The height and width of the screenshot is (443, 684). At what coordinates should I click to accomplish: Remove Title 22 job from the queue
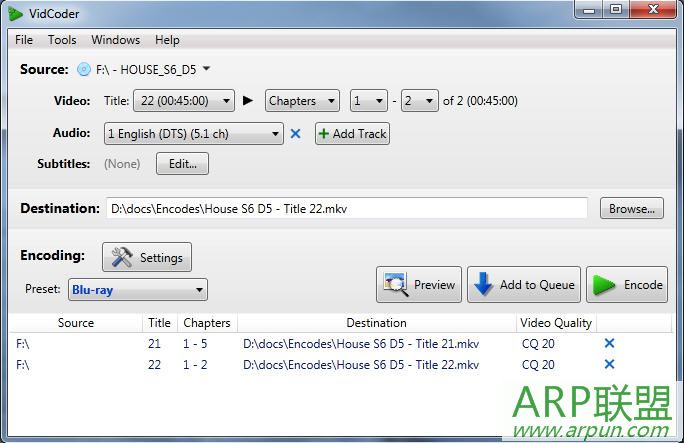[609, 364]
